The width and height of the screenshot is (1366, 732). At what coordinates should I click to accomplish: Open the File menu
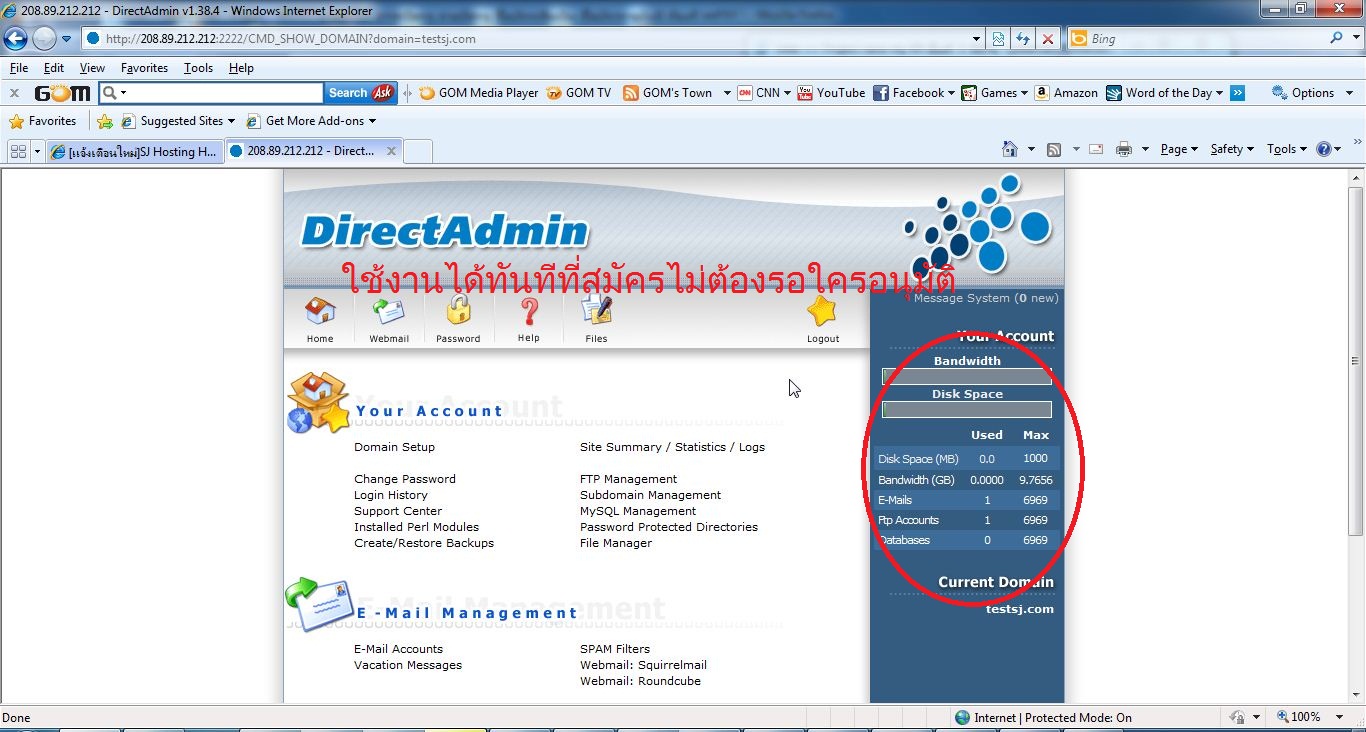(18, 68)
